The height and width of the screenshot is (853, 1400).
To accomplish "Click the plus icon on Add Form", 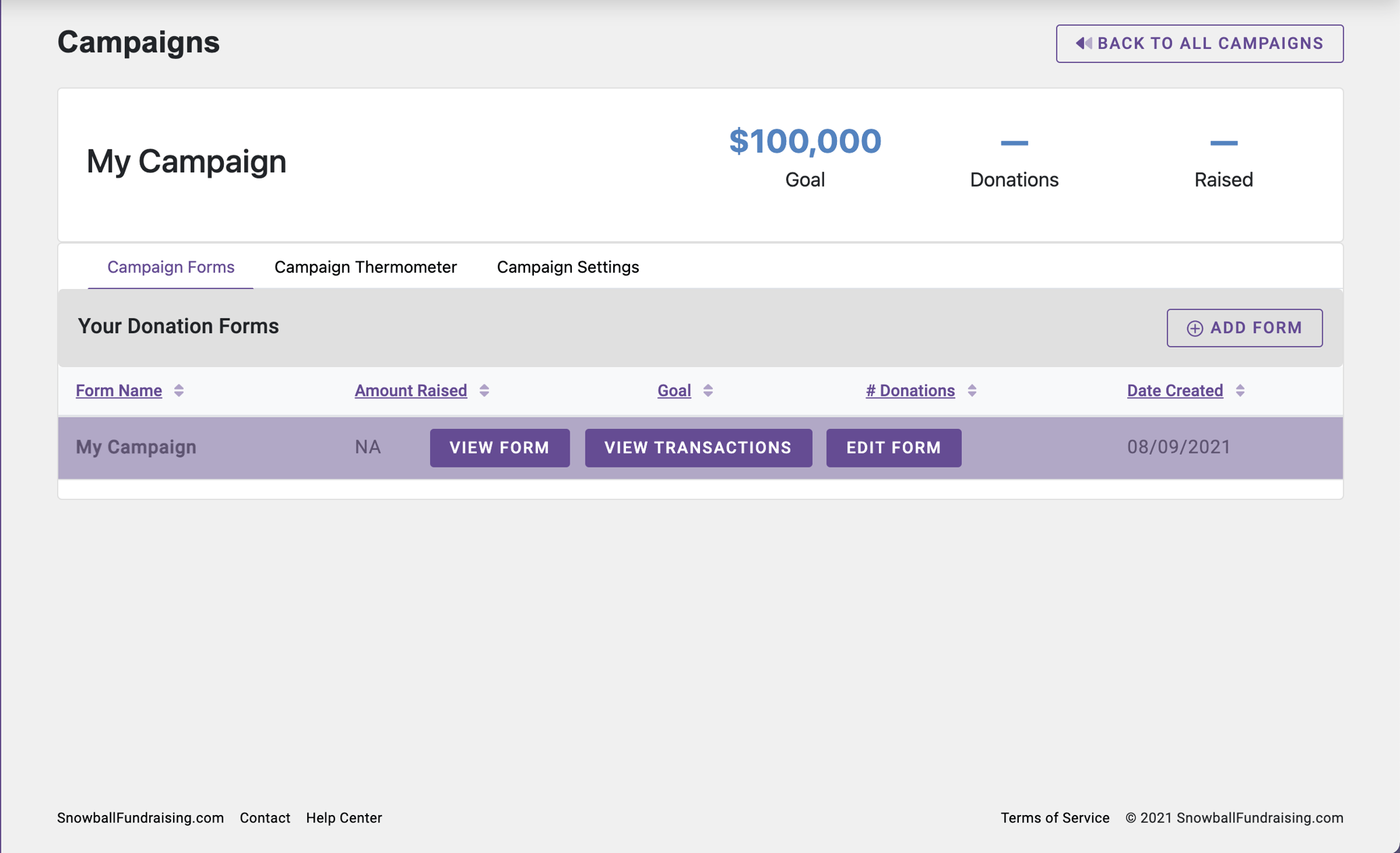I will click(1194, 328).
